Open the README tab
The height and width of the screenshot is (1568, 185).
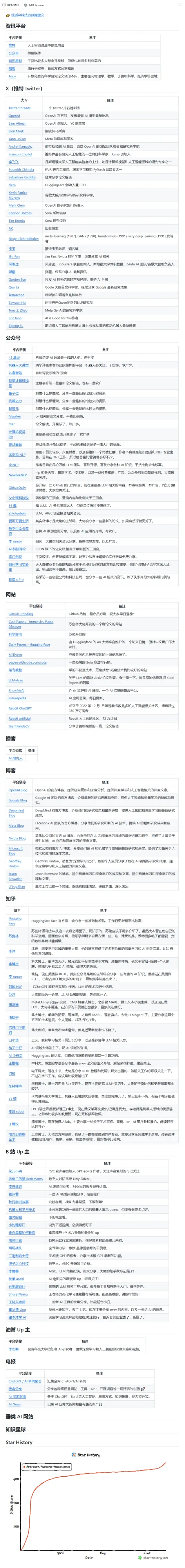[x=10, y=4]
